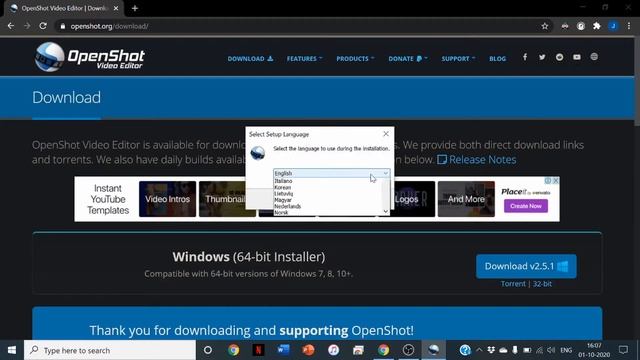Open PowerPoint from the taskbar

[308, 350]
